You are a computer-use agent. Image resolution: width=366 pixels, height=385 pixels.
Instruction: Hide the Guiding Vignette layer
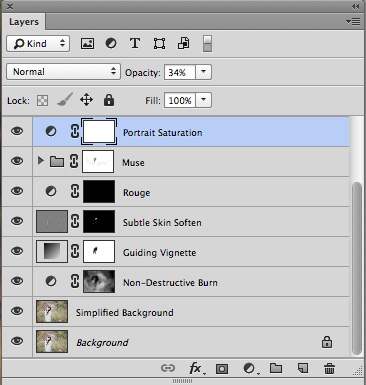click(x=17, y=251)
